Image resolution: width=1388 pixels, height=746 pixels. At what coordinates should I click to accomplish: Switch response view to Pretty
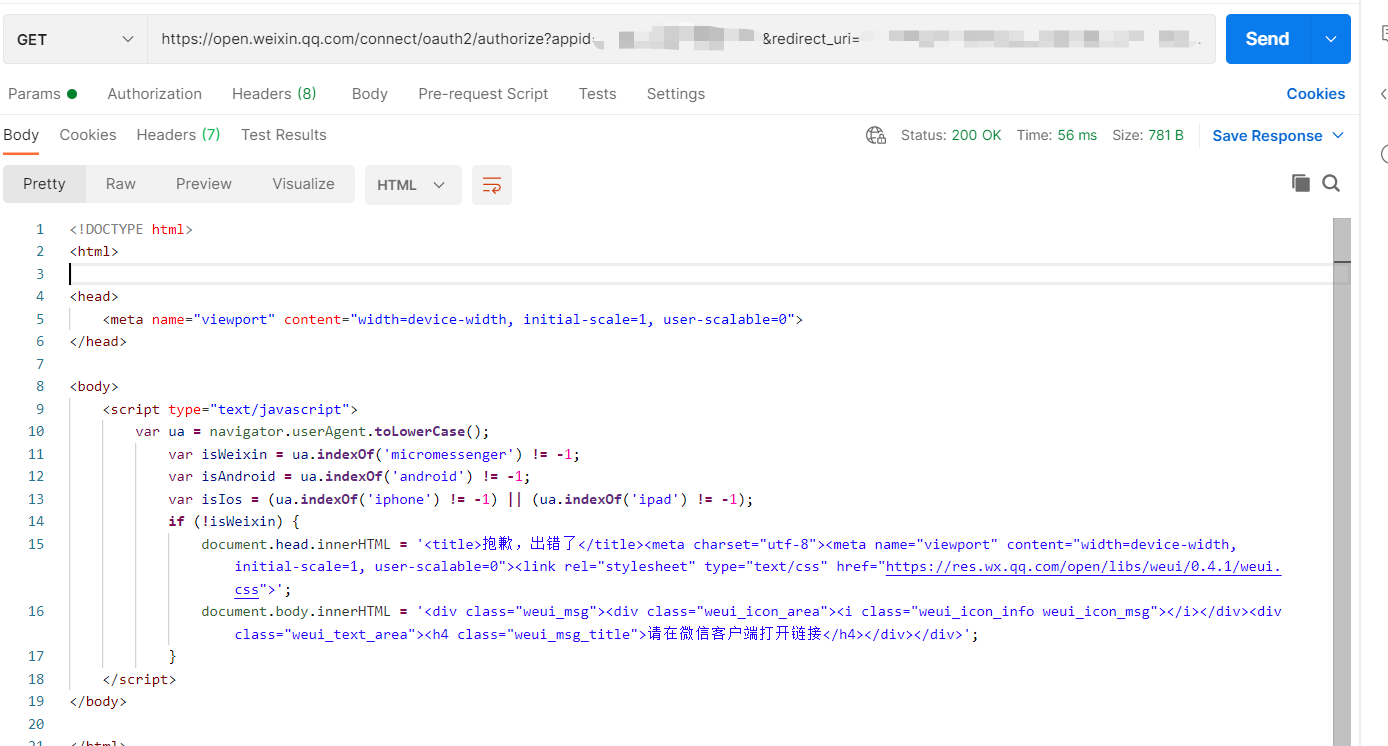(44, 184)
